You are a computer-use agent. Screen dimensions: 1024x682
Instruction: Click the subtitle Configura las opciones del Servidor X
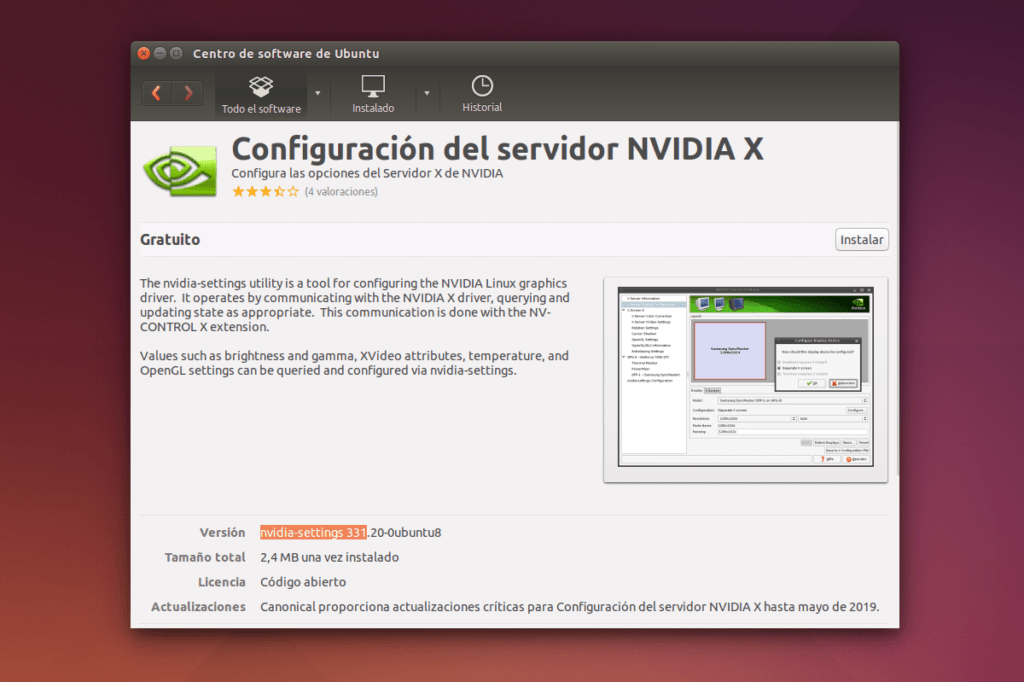367,173
